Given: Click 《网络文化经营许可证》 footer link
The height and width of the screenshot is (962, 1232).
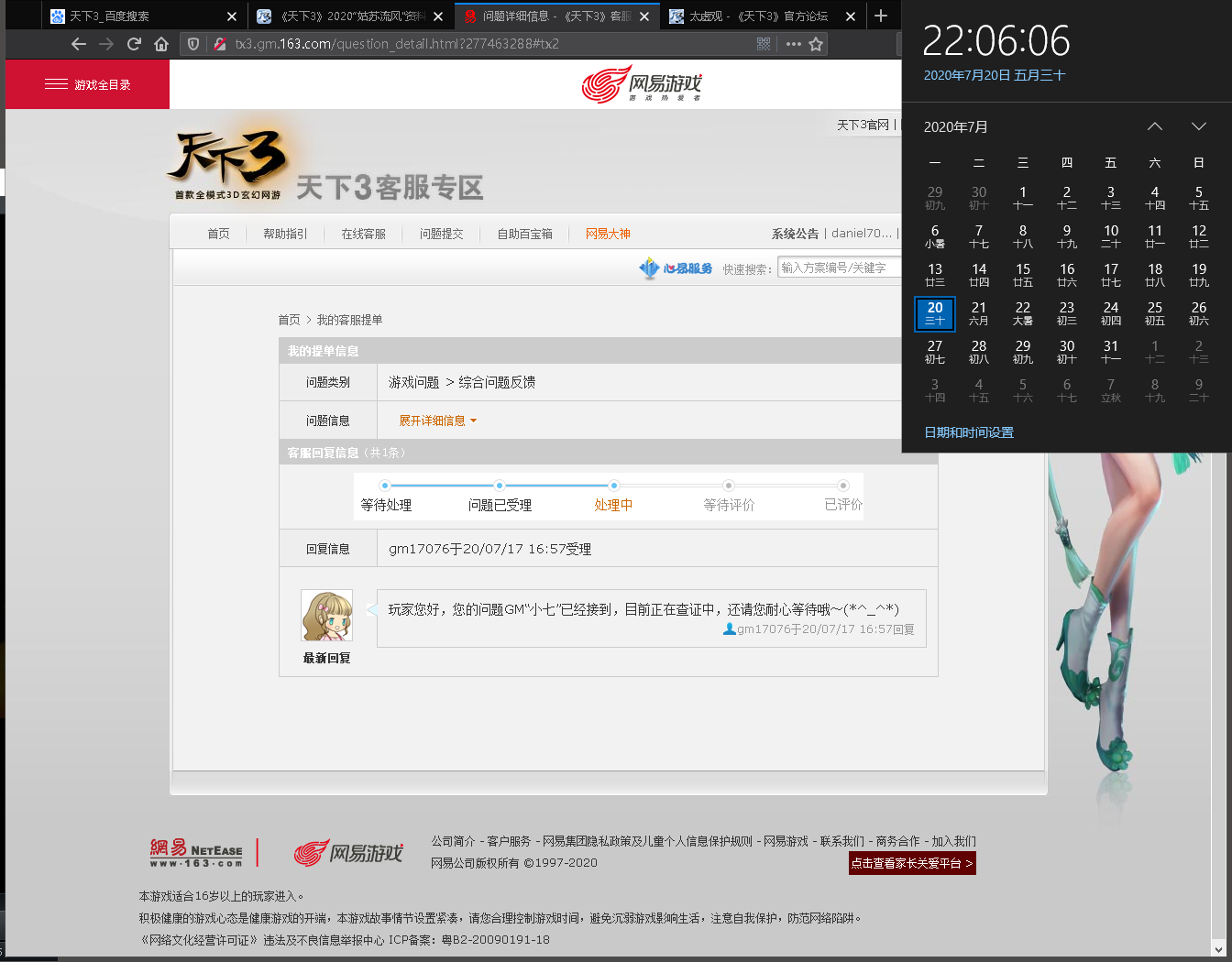Looking at the screenshot, I should tap(199, 939).
